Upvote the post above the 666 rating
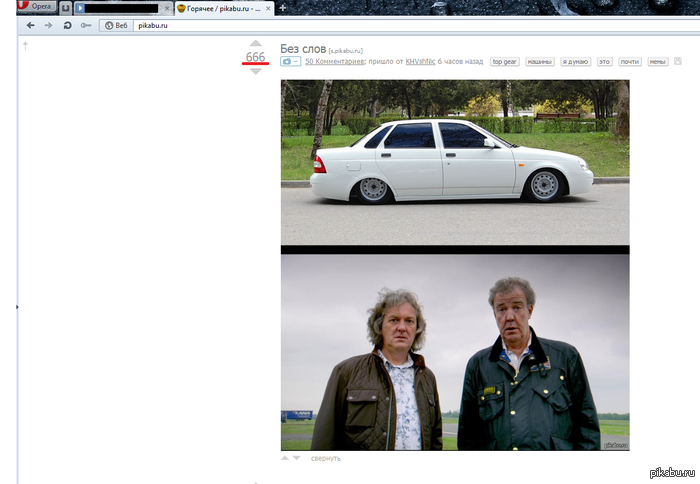The width and height of the screenshot is (700, 484). tap(255, 43)
